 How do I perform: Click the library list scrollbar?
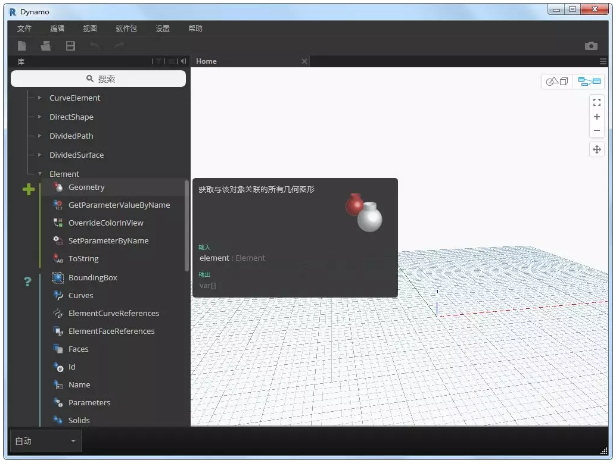point(187,226)
